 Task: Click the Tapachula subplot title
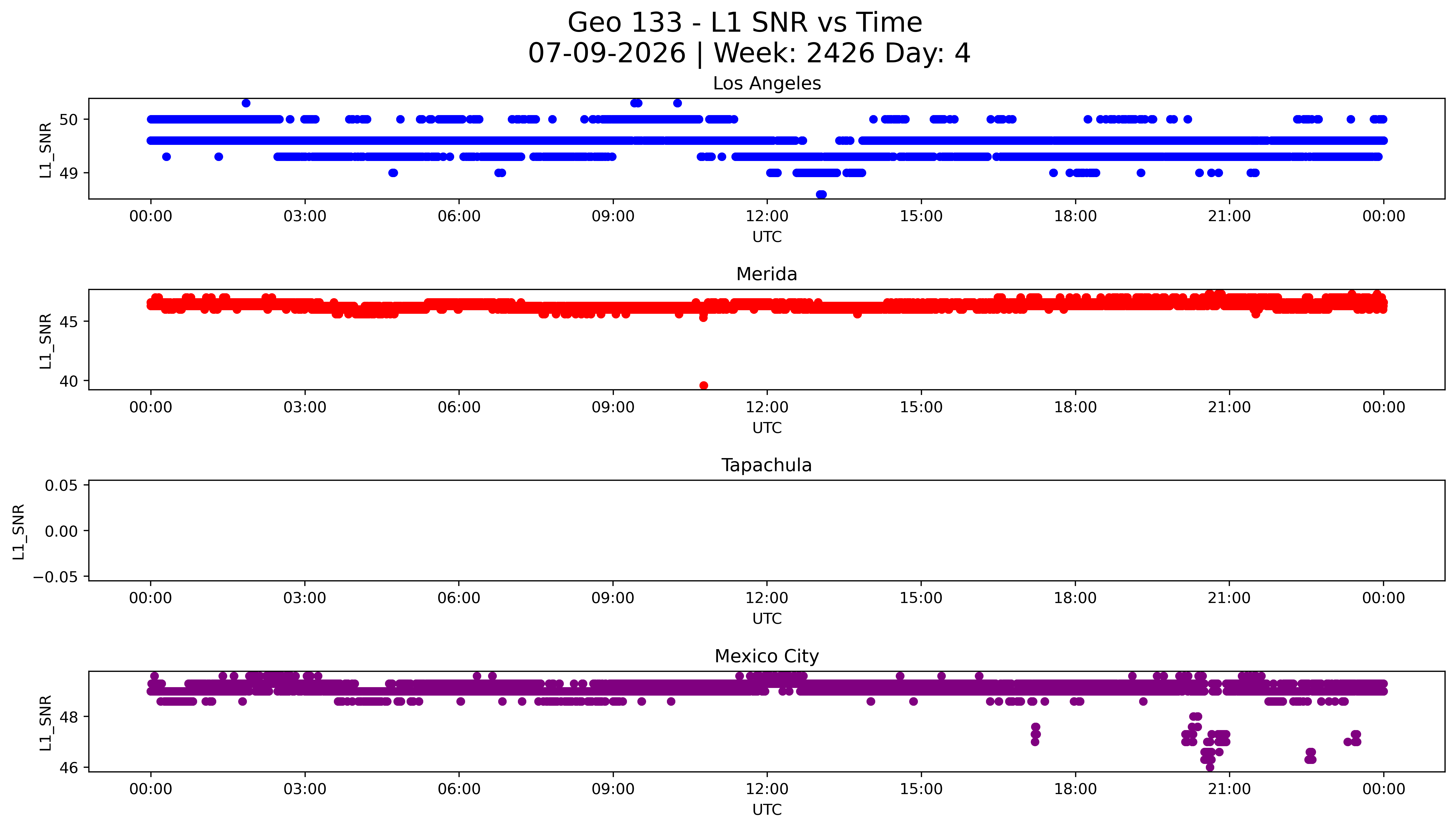tap(766, 465)
